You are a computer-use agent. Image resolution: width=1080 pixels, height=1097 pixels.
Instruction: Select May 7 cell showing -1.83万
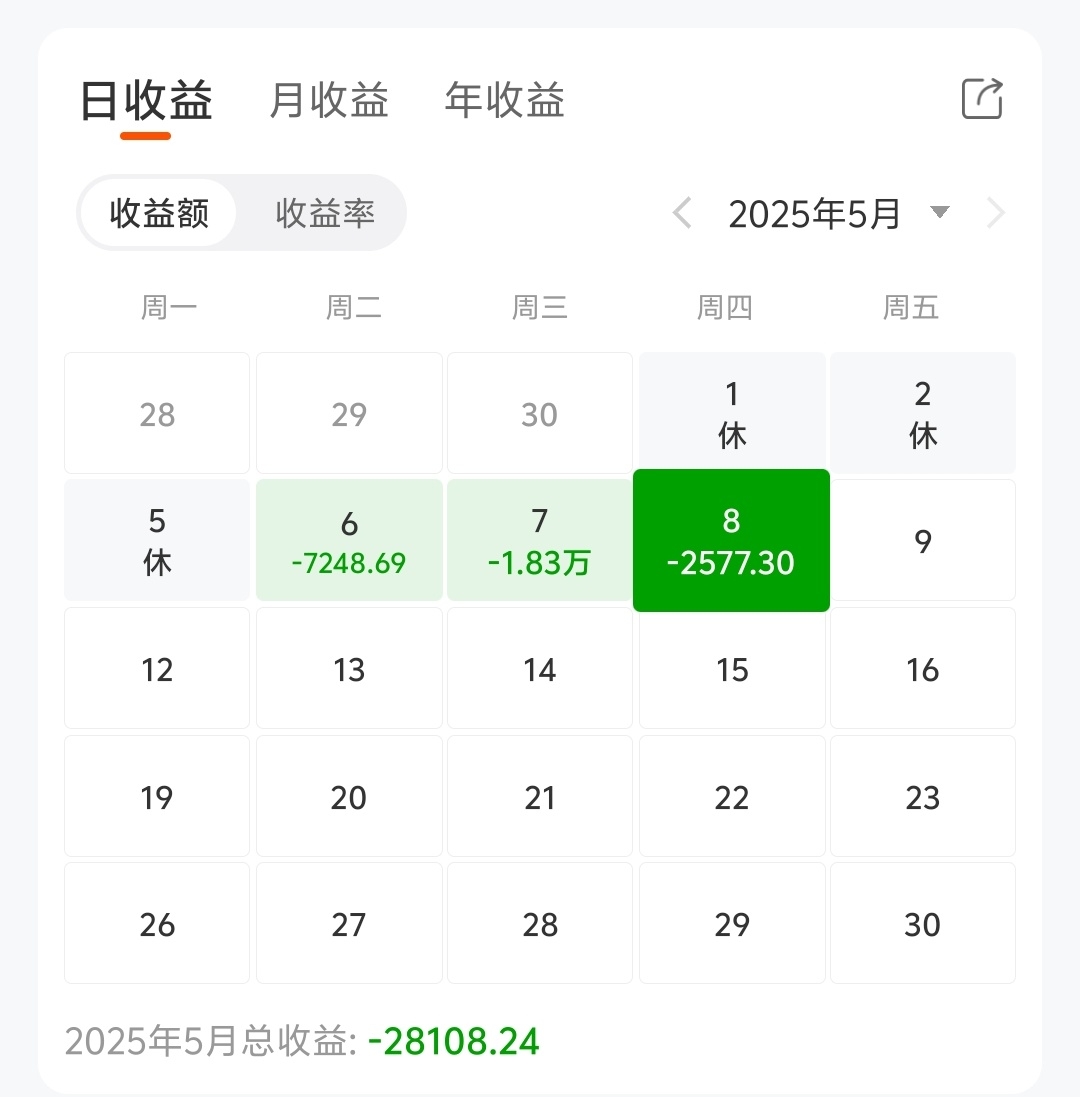click(539, 540)
